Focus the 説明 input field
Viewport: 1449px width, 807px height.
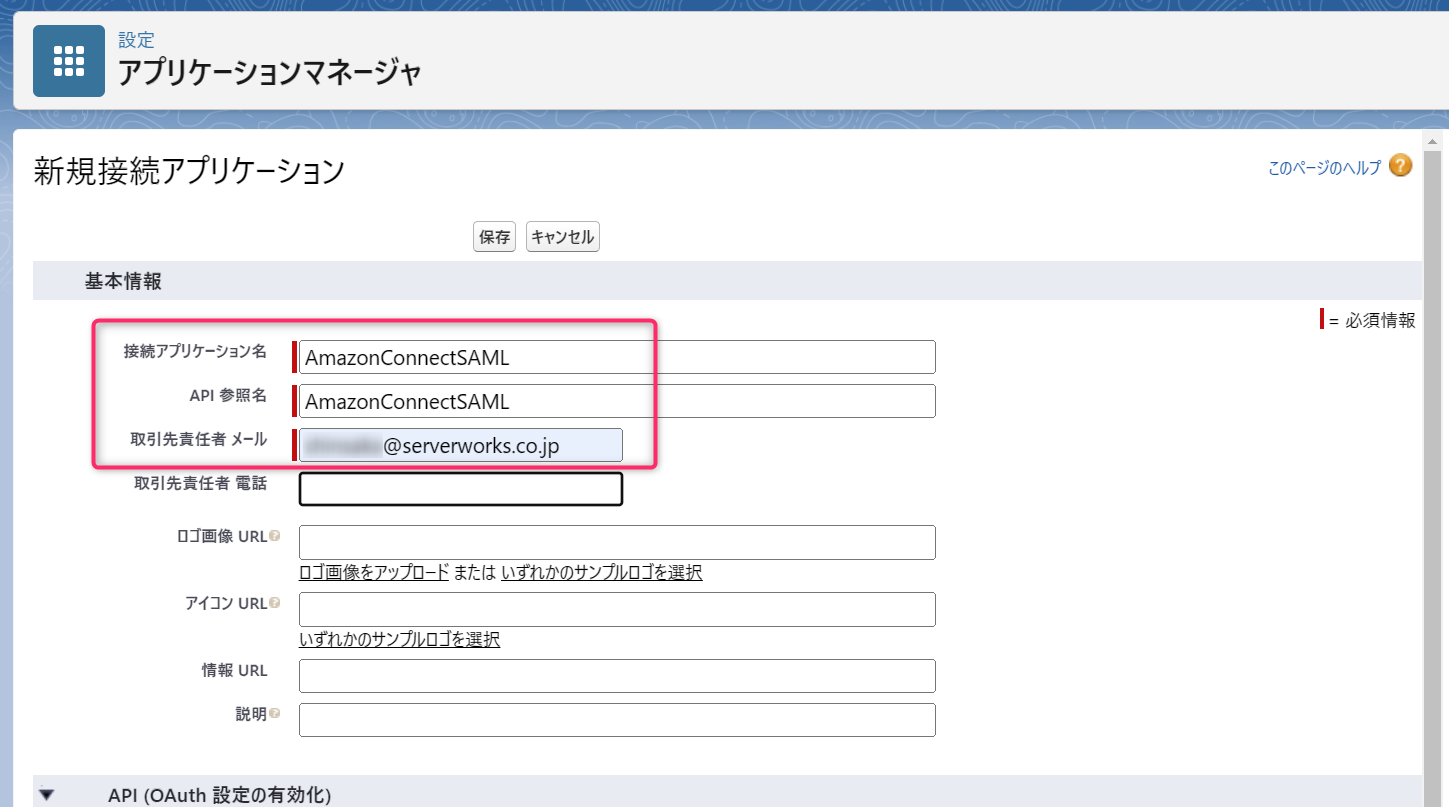pyautogui.click(x=617, y=720)
